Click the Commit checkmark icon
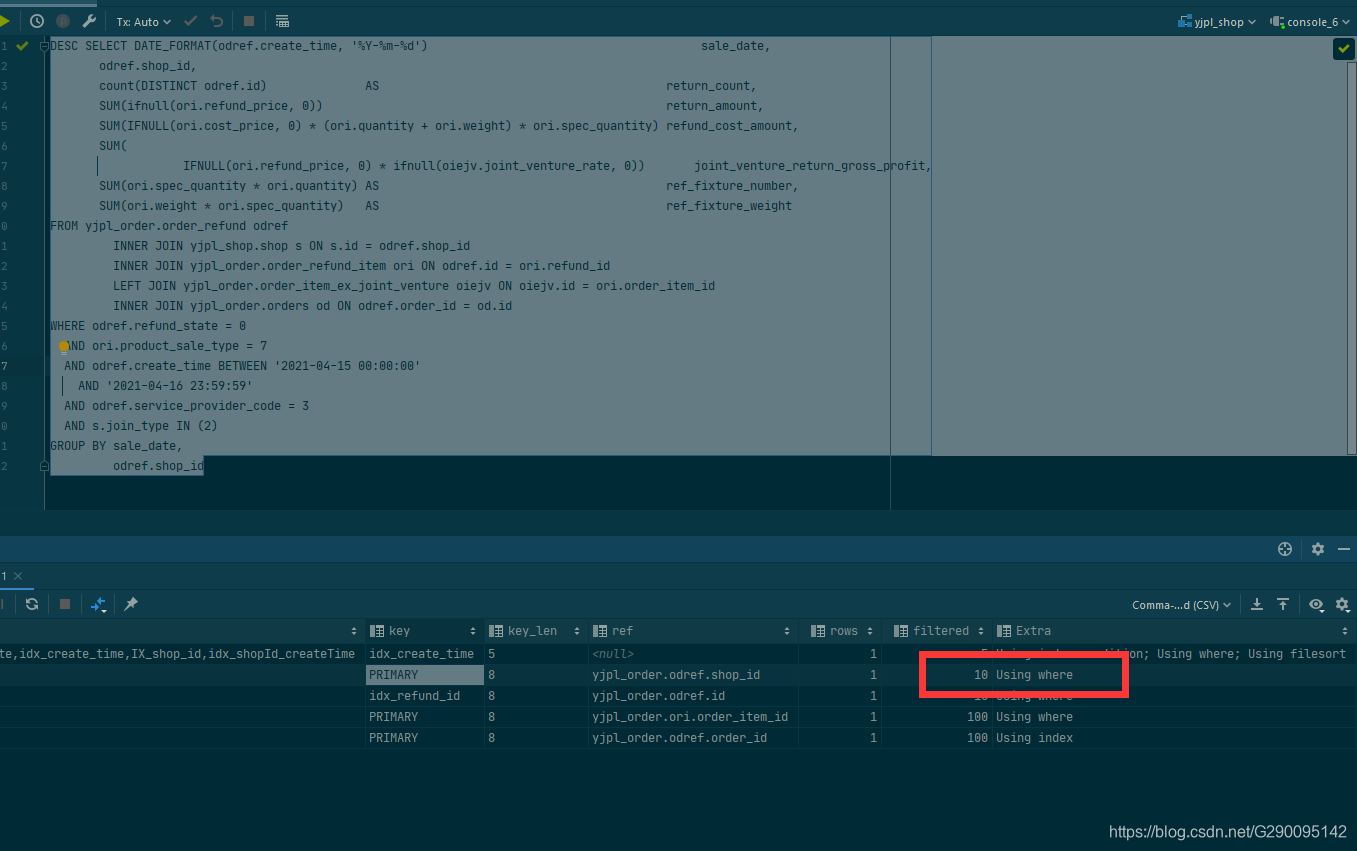 (x=191, y=21)
